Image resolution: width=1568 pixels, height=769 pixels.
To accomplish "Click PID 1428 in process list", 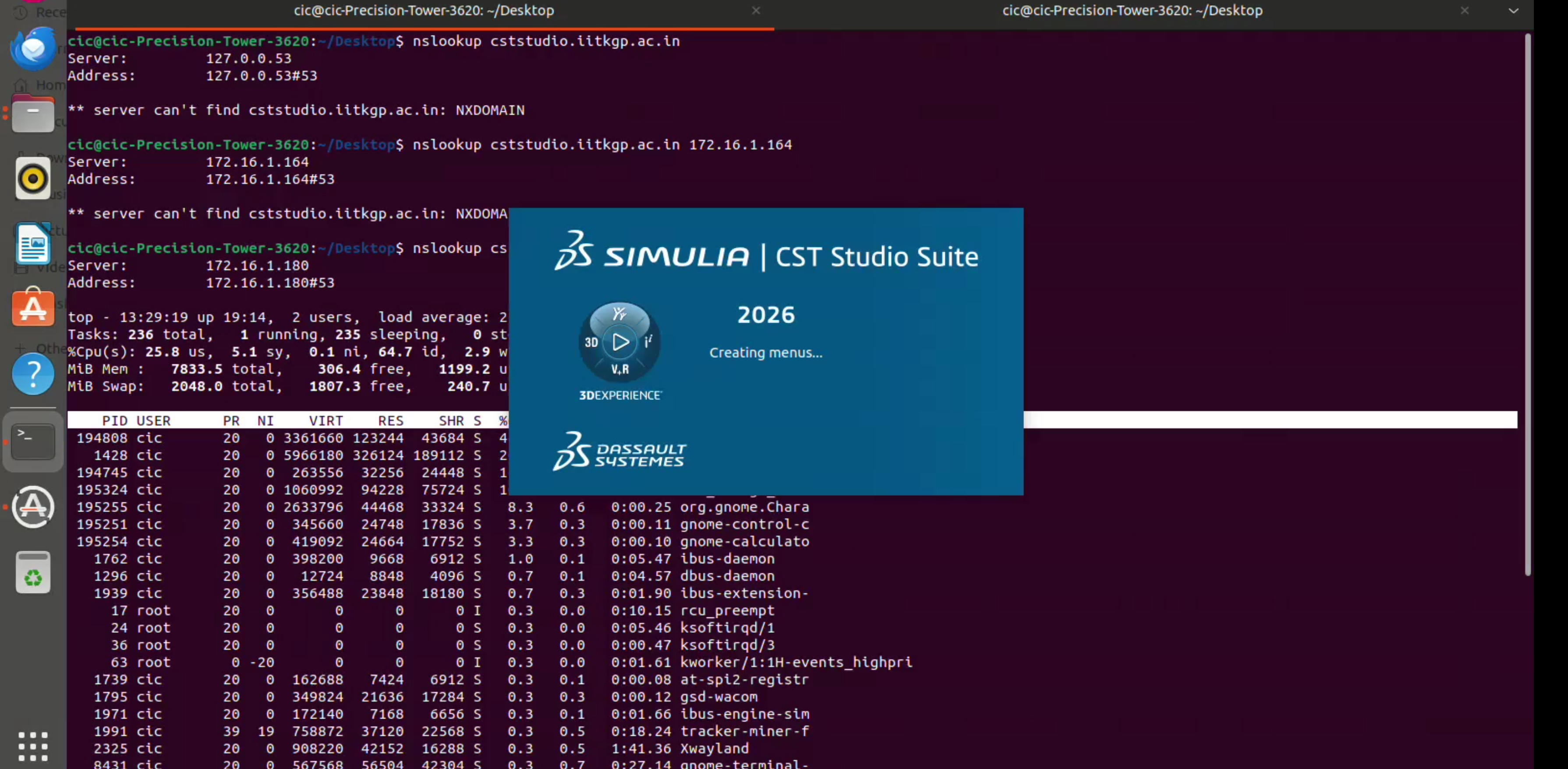I will [110, 455].
